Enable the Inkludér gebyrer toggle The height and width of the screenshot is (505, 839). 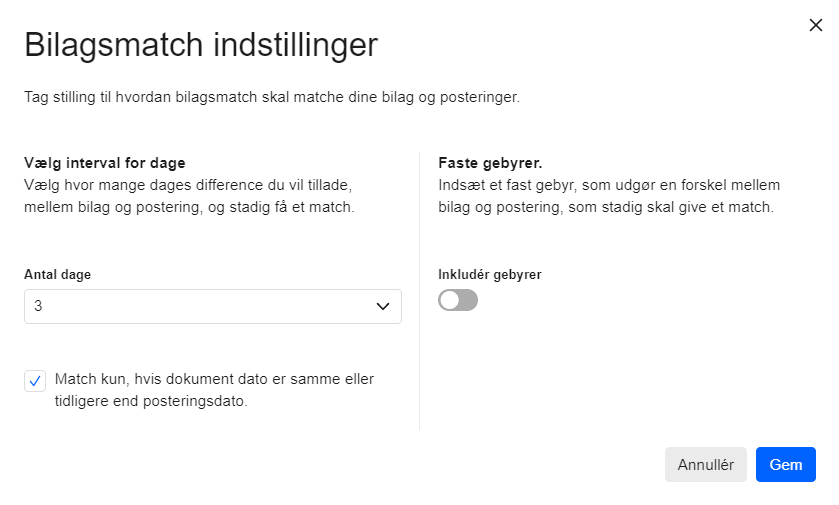[458, 300]
